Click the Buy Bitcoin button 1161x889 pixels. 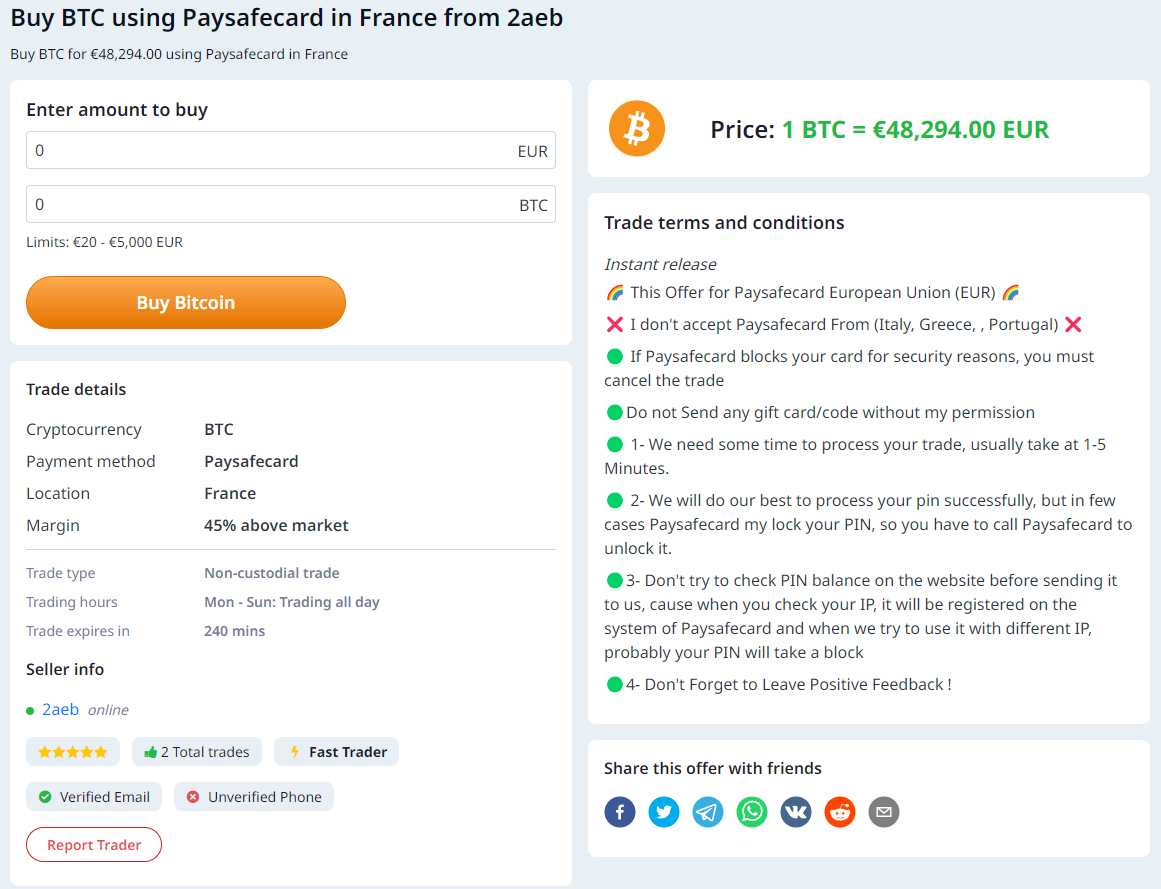tap(186, 302)
